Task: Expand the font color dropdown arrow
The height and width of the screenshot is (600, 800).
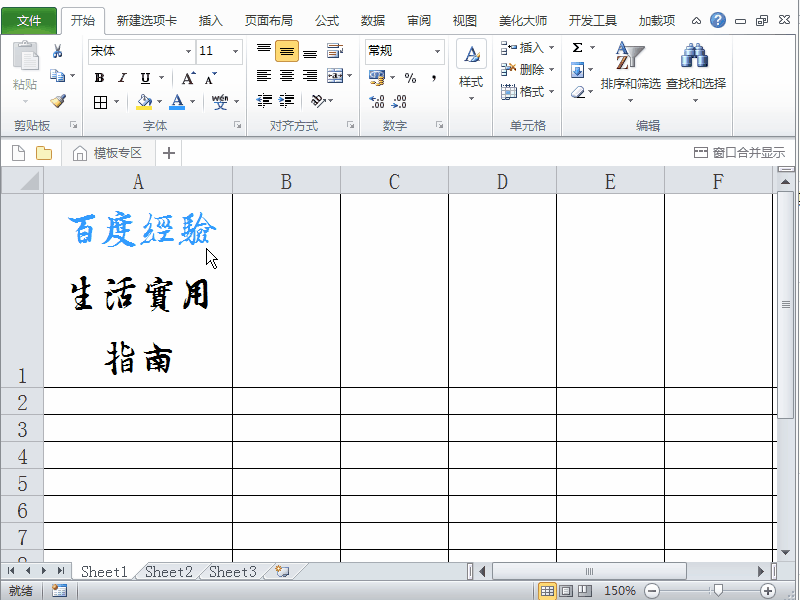Action: click(x=192, y=102)
